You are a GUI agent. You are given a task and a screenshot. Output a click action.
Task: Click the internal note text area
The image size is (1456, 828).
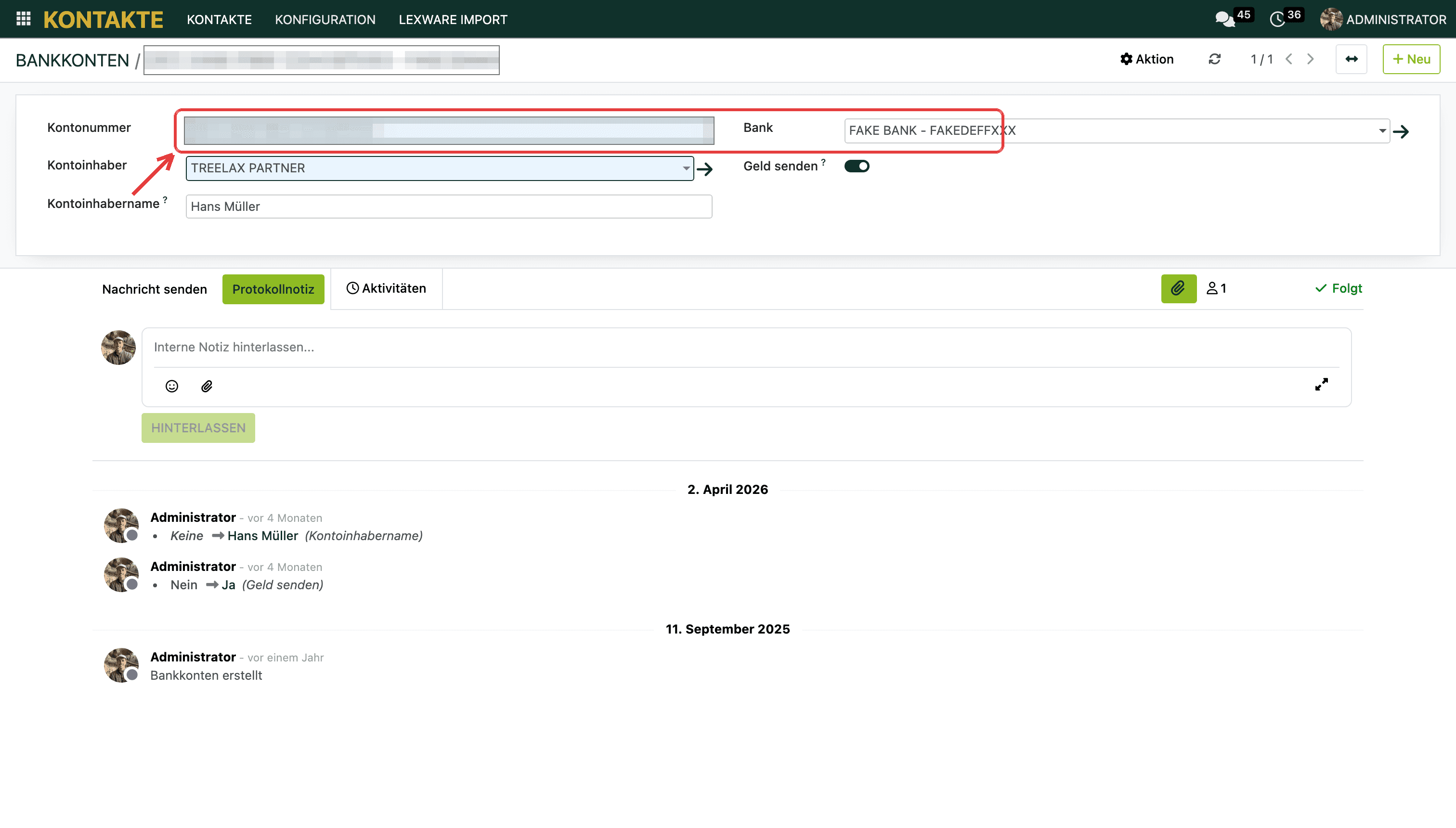click(x=746, y=348)
